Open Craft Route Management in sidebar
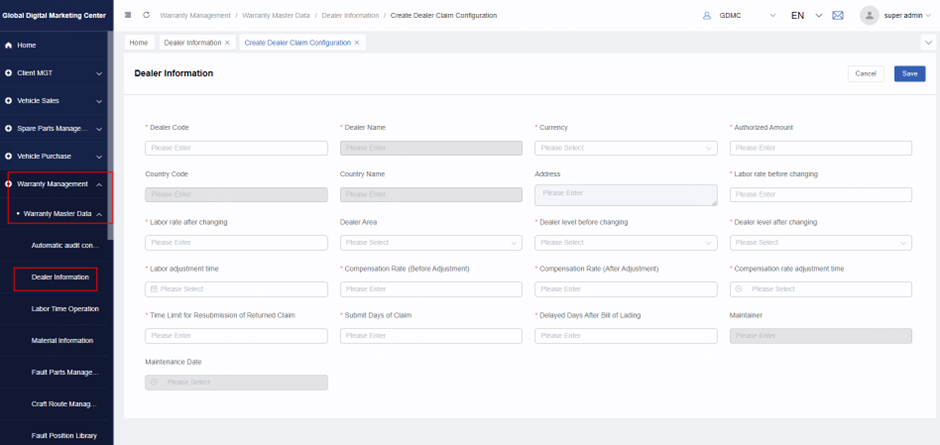Screen dimensions: 940x445 point(64,404)
